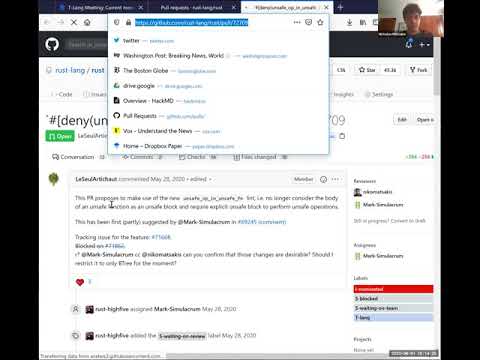Expand the edited history dropdown on comment

coord(201,179)
